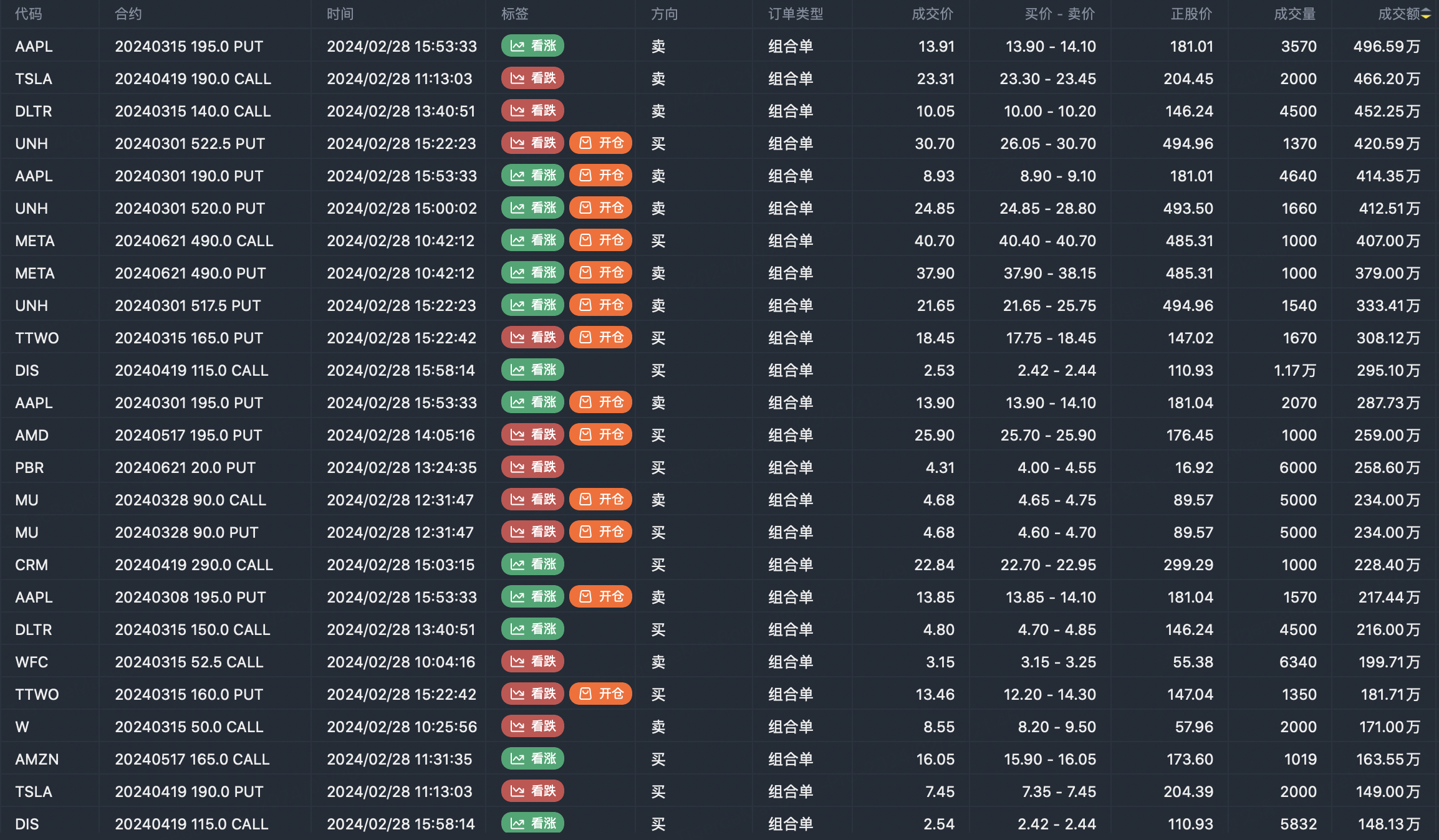Click the 看跌 tag on TSLA 190.0 CALL row
The width and height of the screenshot is (1439, 840).
click(x=532, y=79)
